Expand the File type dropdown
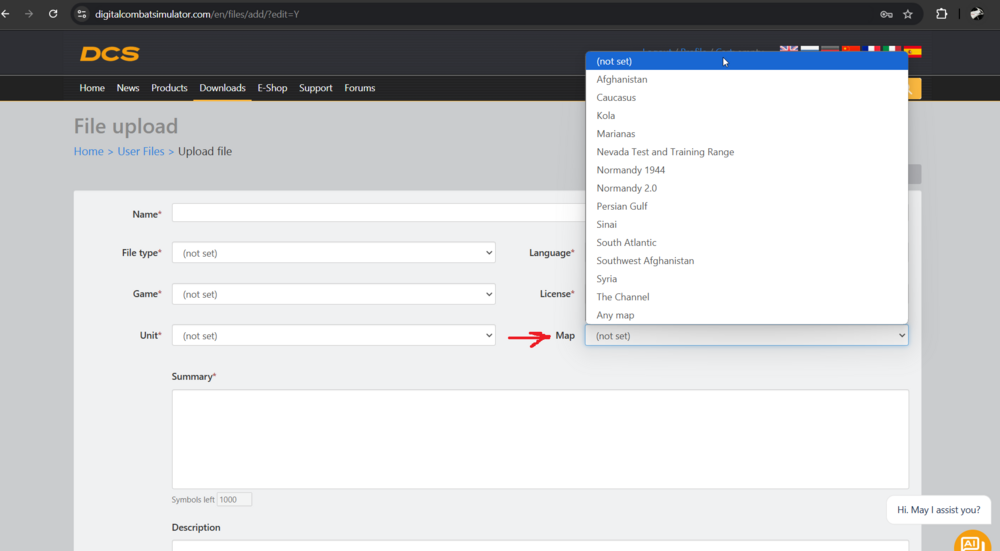The height and width of the screenshot is (551, 1000). point(333,253)
